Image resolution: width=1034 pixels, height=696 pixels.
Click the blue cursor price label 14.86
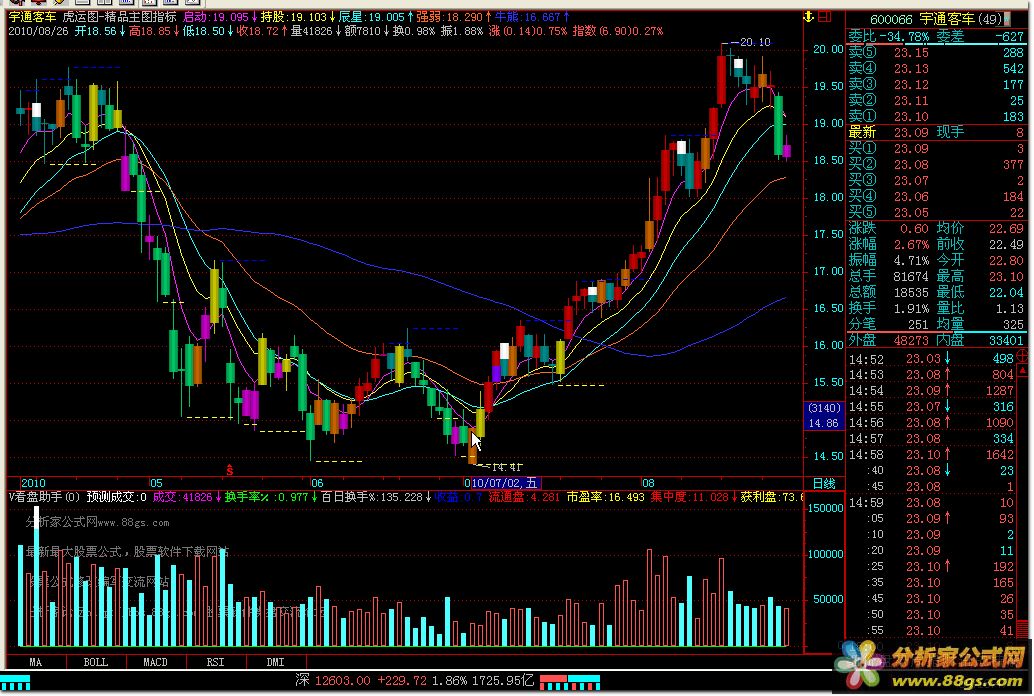(824, 424)
